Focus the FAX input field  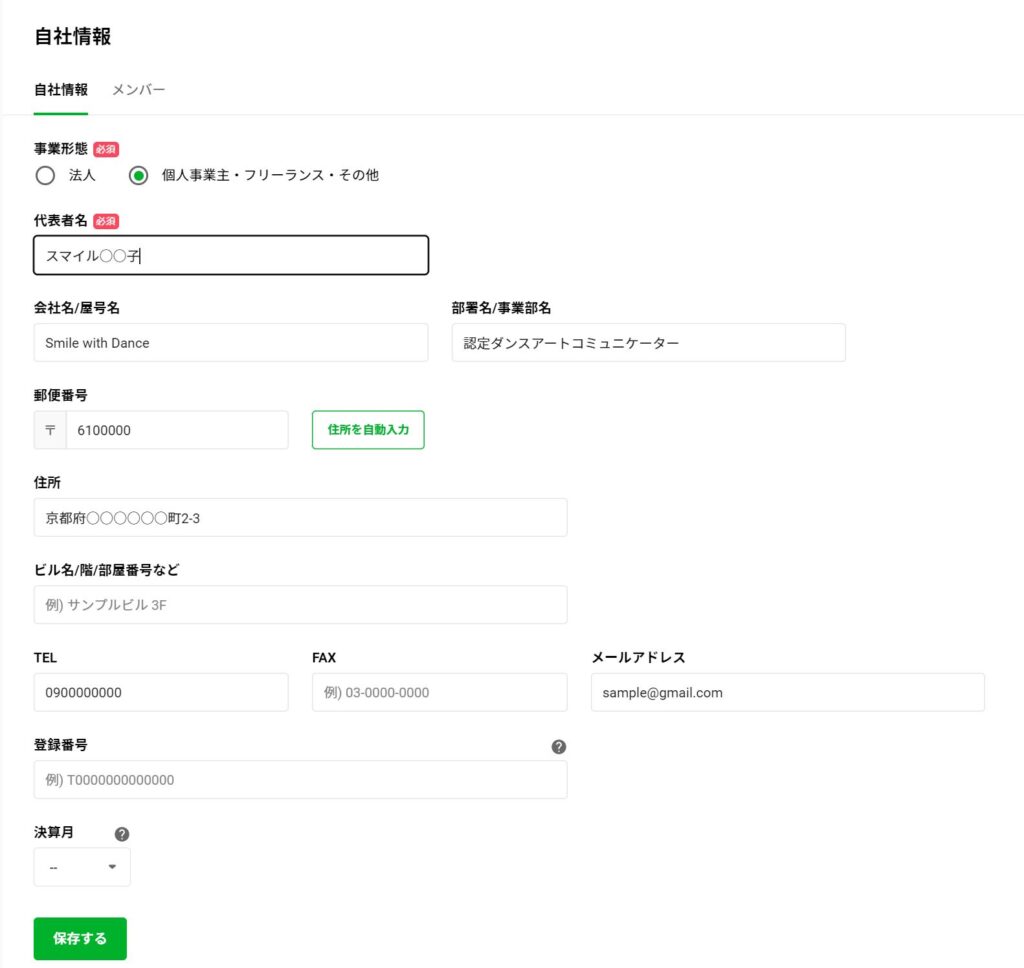point(439,692)
